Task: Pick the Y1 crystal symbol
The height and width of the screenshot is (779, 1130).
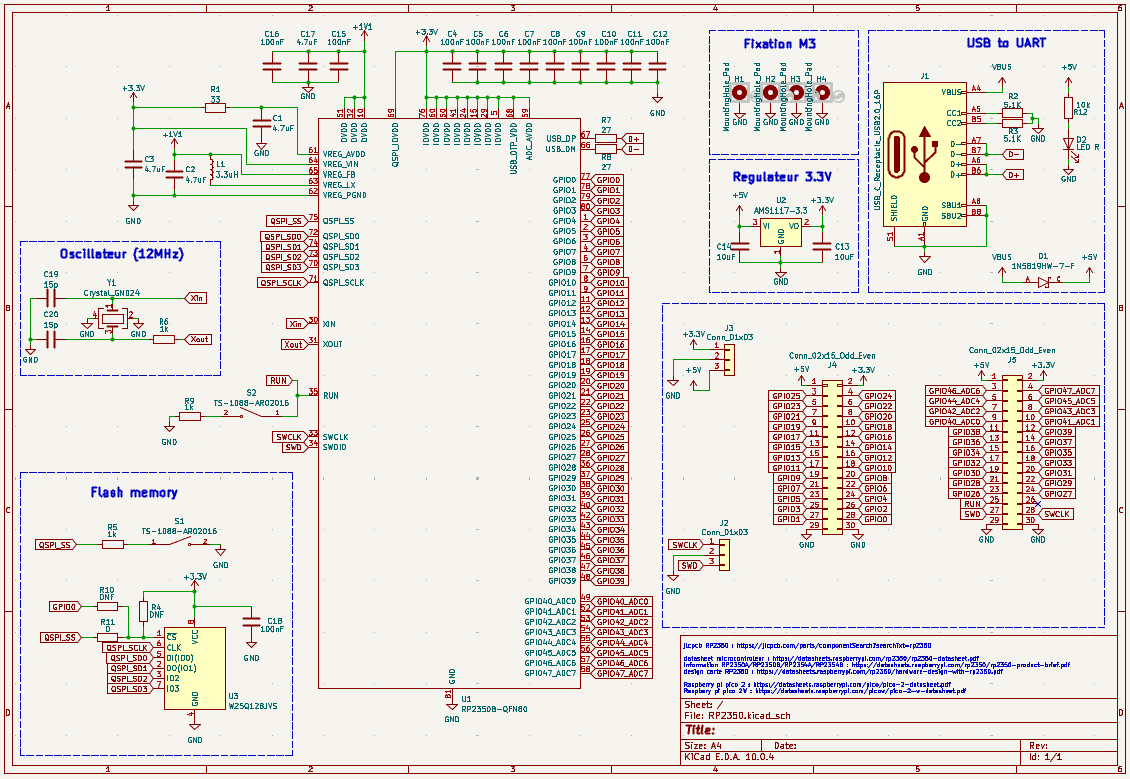Action: pyautogui.click(x=112, y=318)
